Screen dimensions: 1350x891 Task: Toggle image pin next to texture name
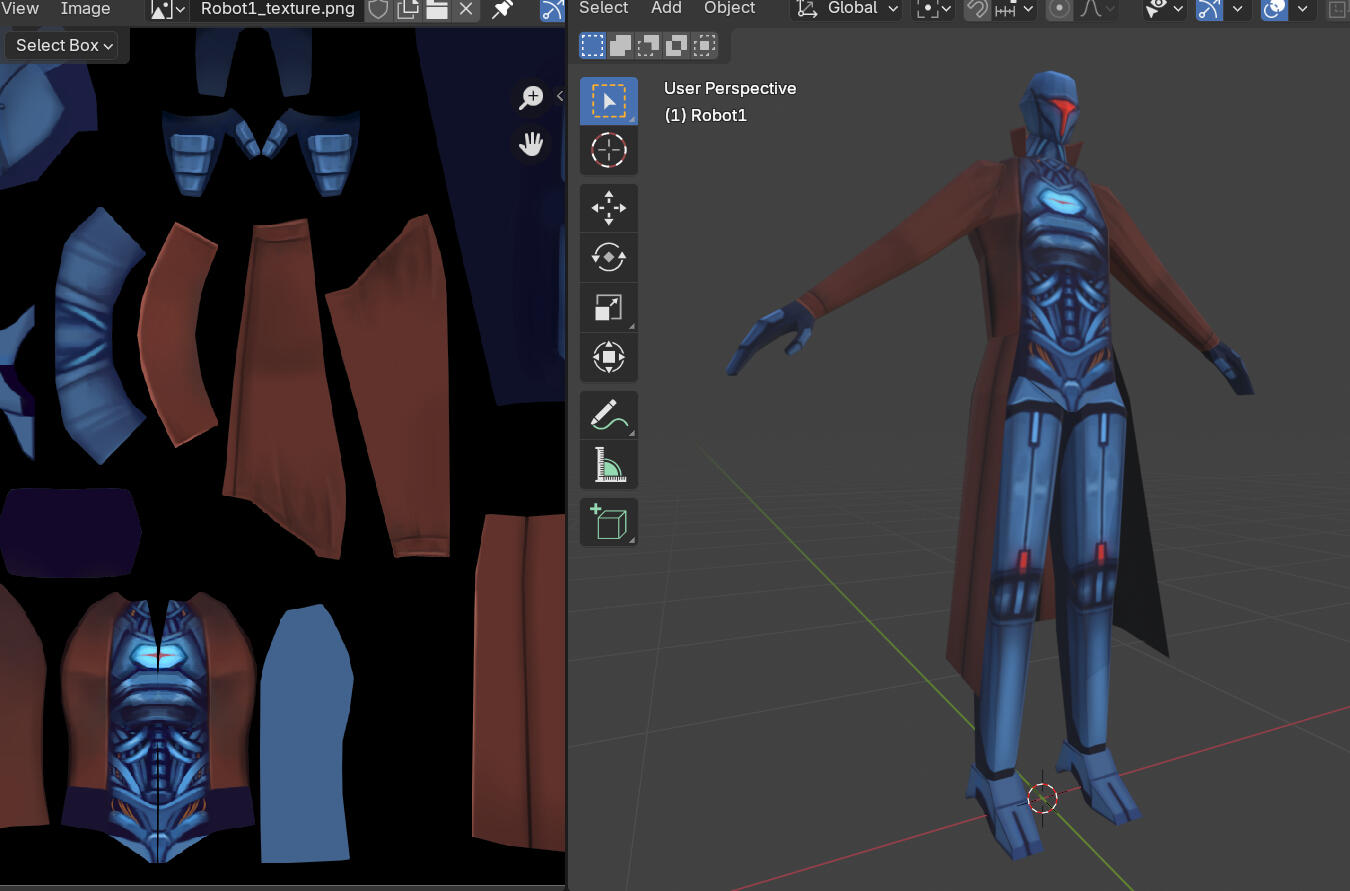(502, 10)
